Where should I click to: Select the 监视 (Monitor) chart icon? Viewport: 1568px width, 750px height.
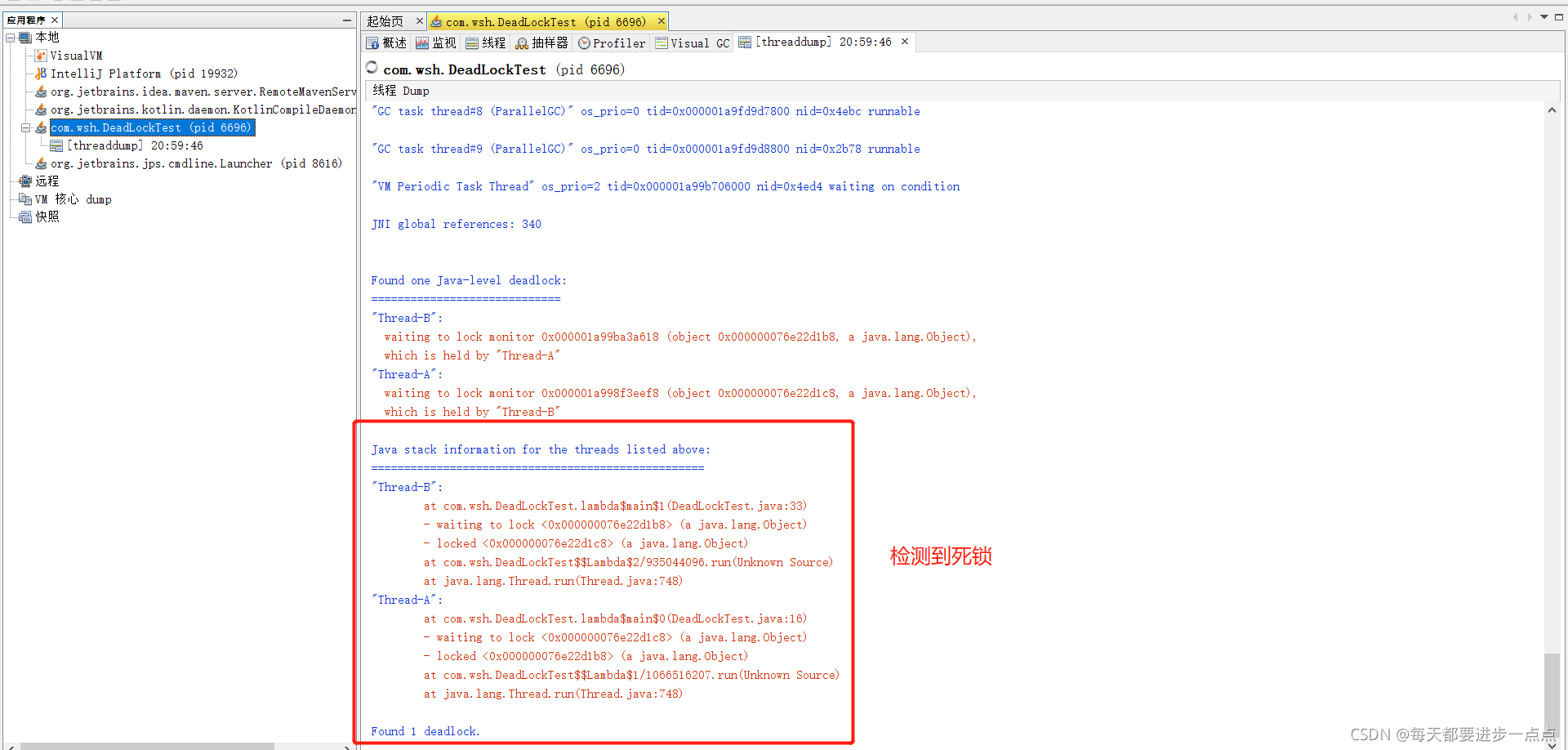click(x=423, y=42)
